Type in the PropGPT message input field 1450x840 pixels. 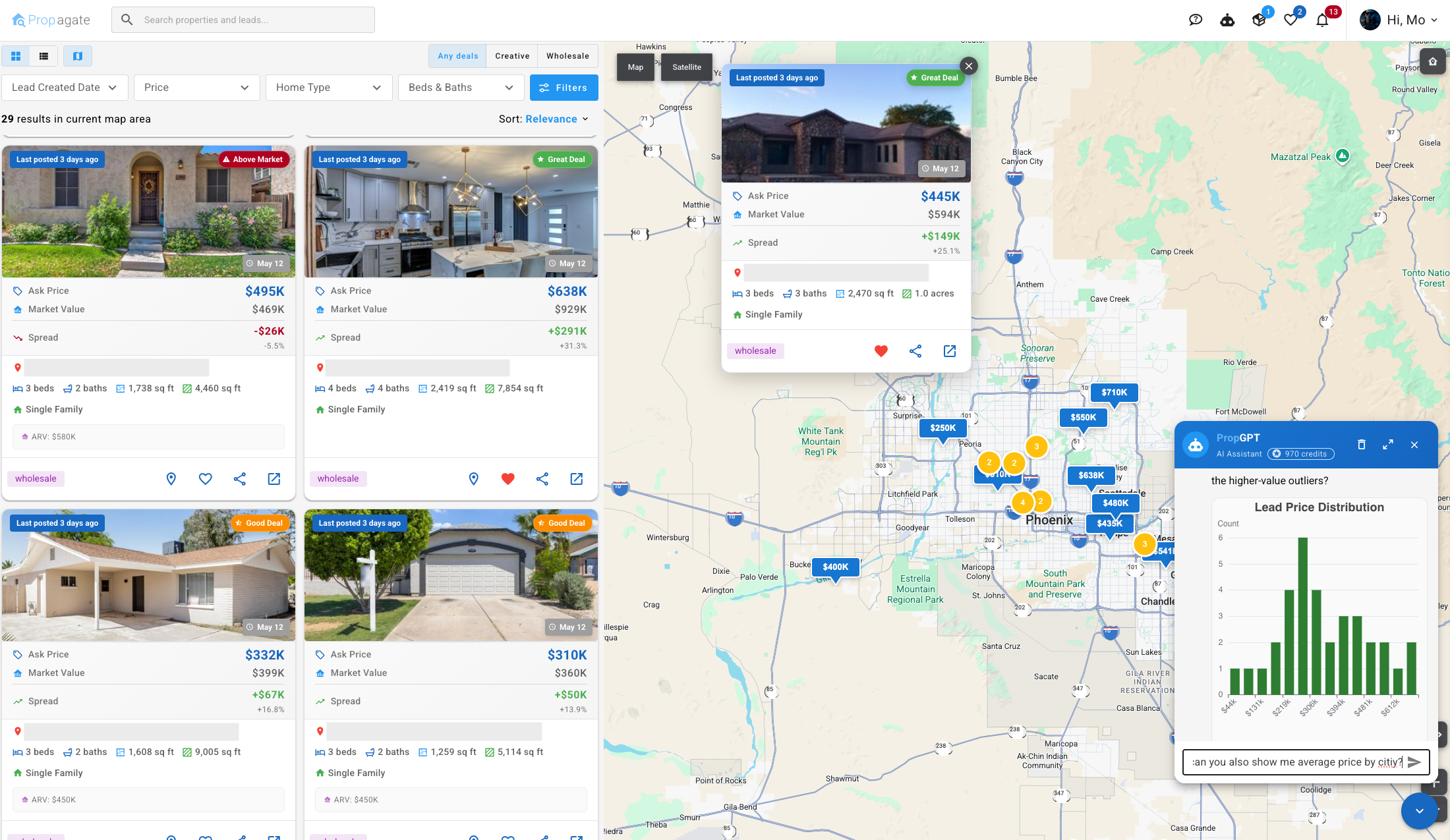1298,762
